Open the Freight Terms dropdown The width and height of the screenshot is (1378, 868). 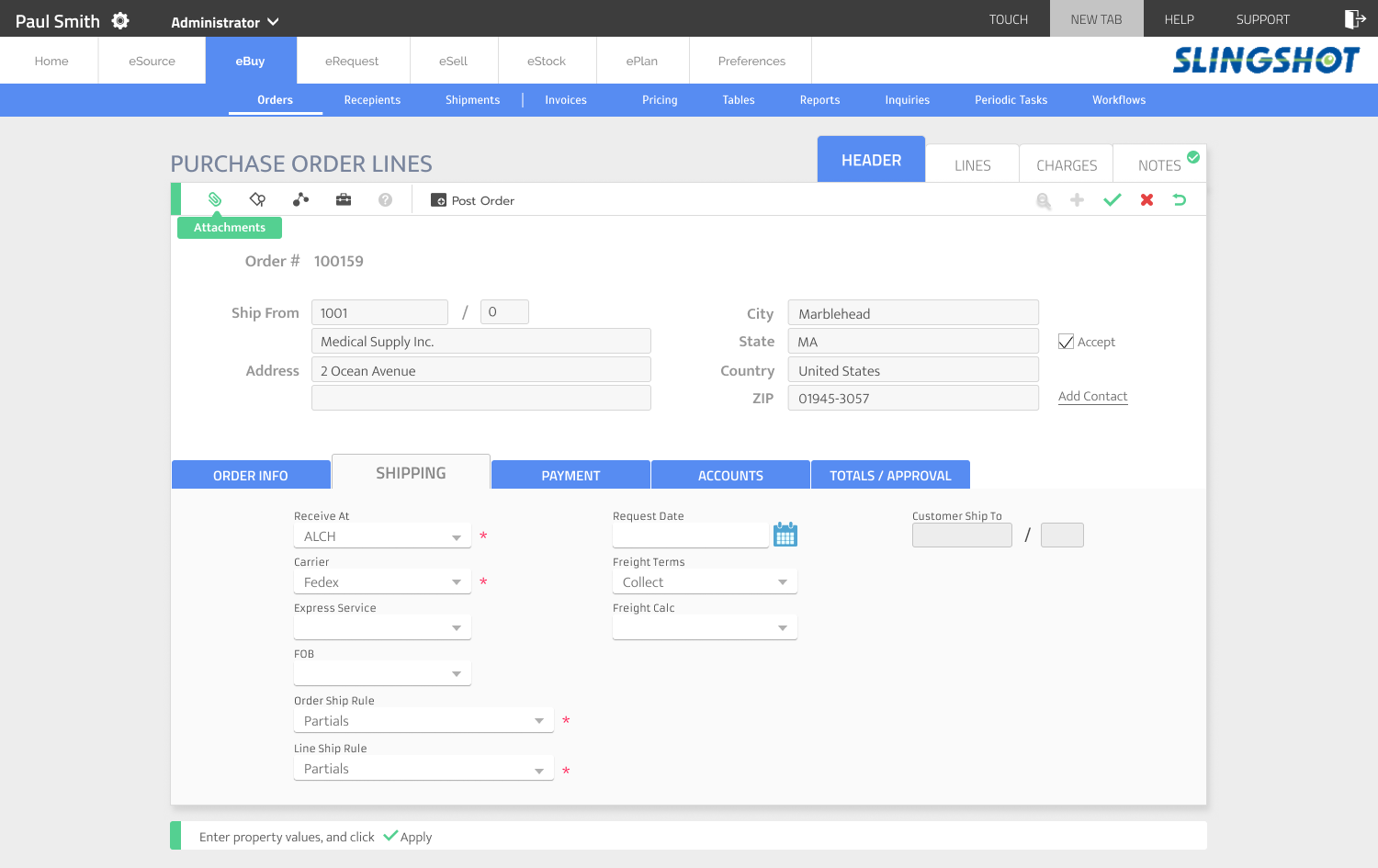pos(705,582)
